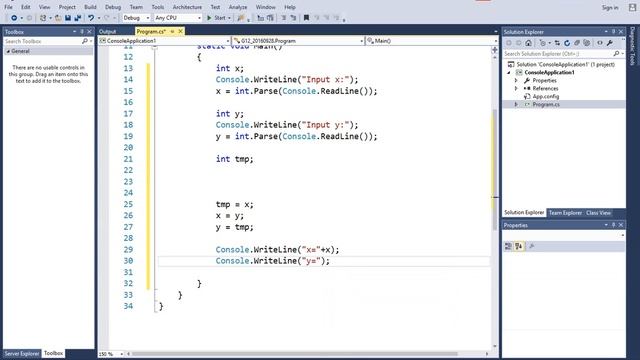Click in the Search Solution Explorer field
The image size is (640, 360).
click(558, 54)
